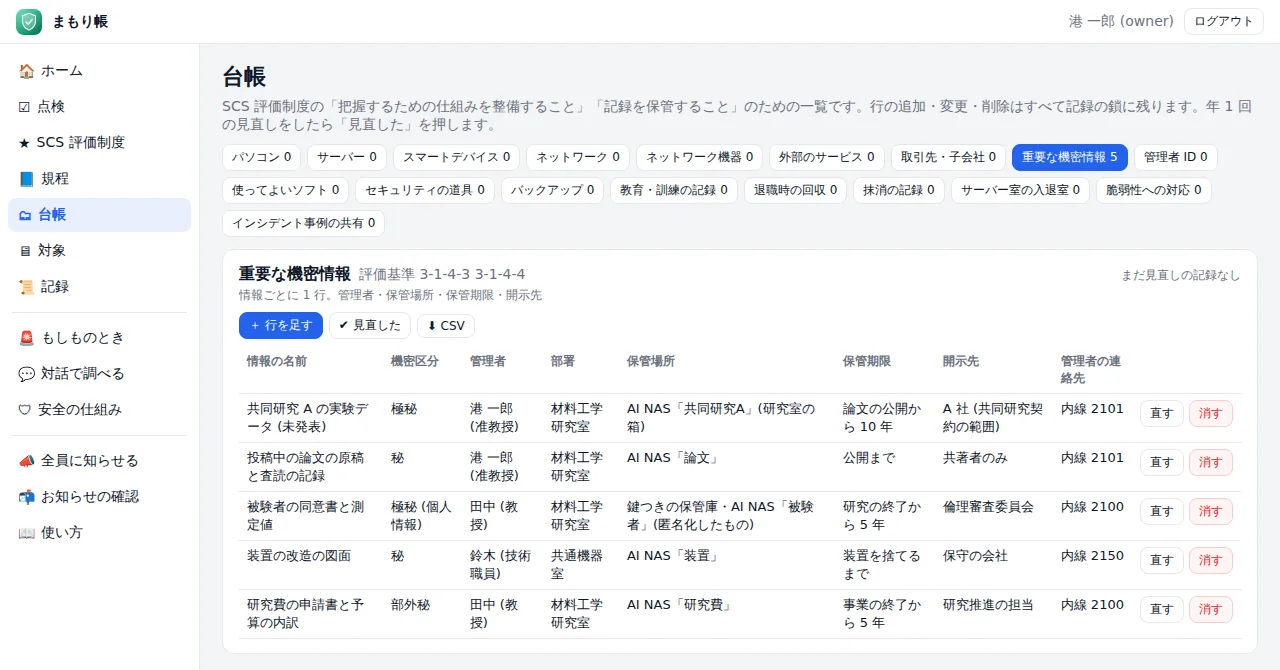Select the セキュリティの道具 0 tab

point(425,190)
